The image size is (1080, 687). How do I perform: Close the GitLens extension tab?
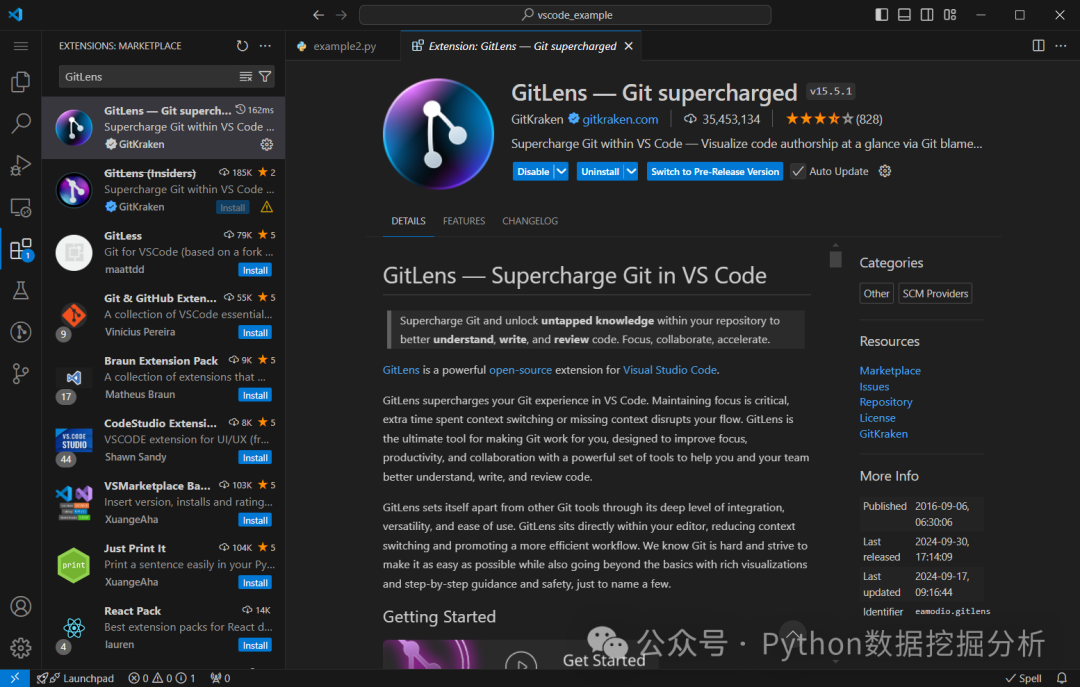pyautogui.click(x=629, y=46)
